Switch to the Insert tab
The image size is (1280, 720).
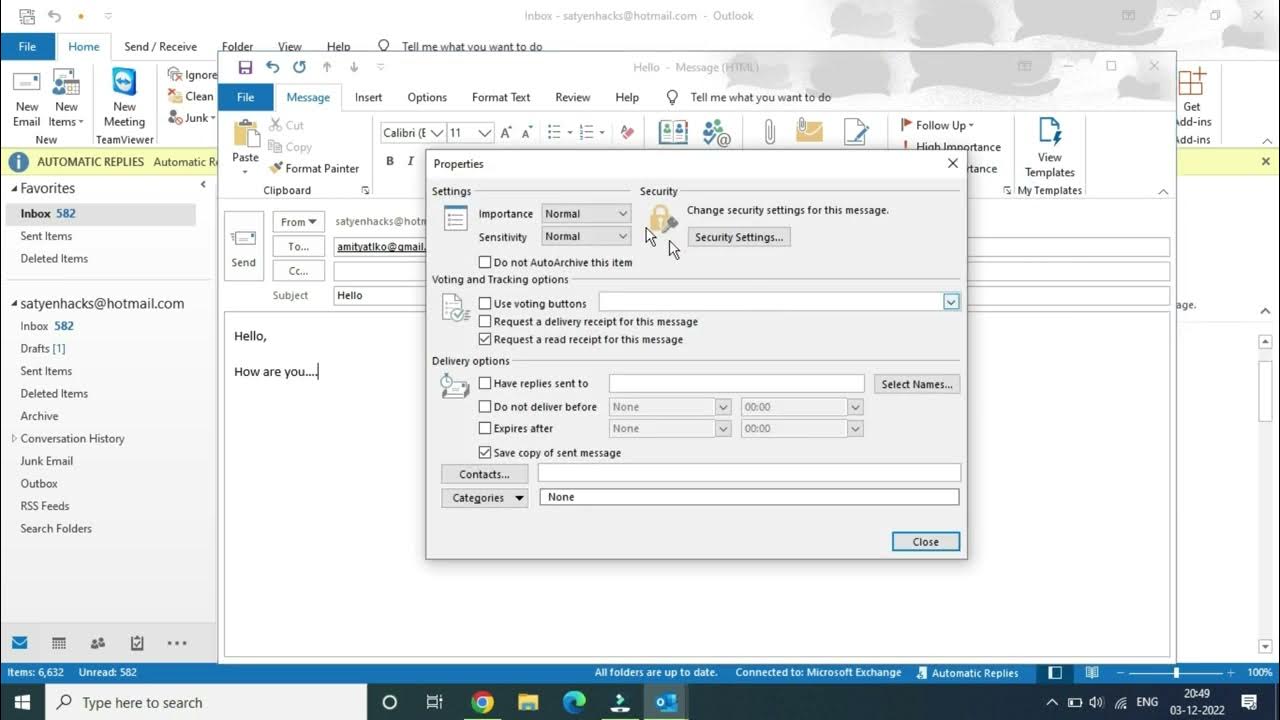[368, 97]
